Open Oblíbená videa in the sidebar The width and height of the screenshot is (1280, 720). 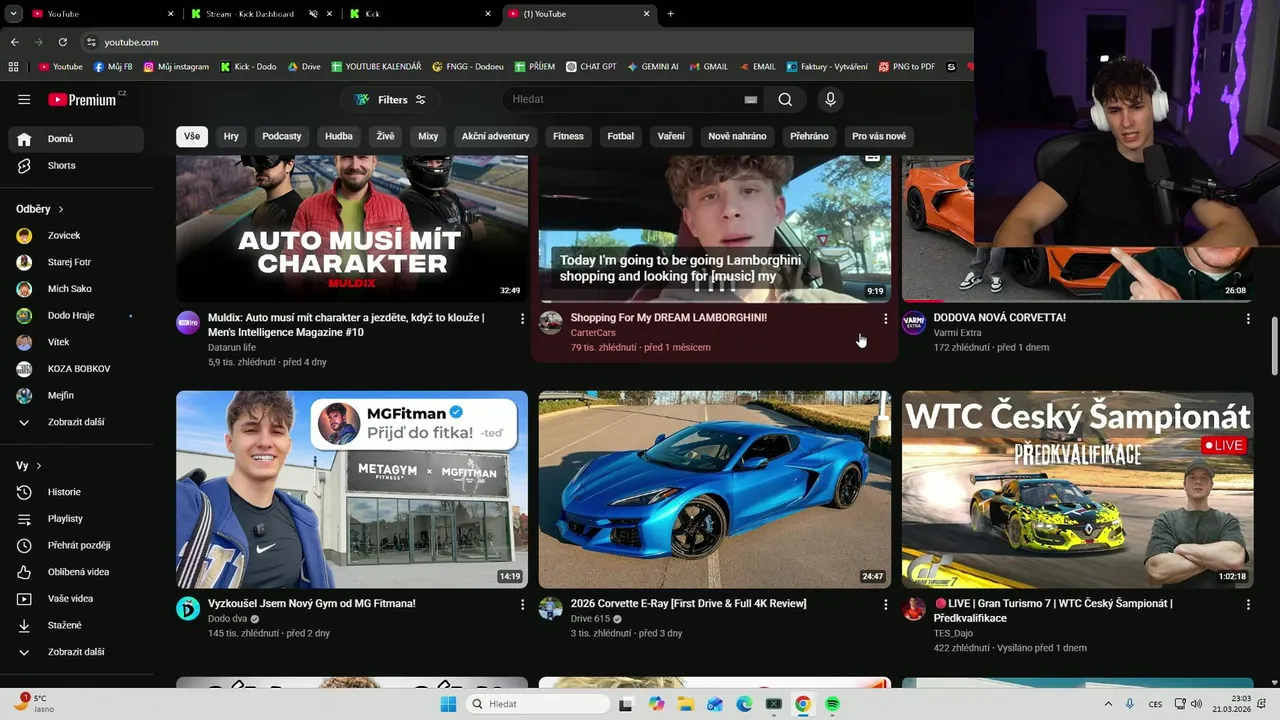(x=76, y=572)
